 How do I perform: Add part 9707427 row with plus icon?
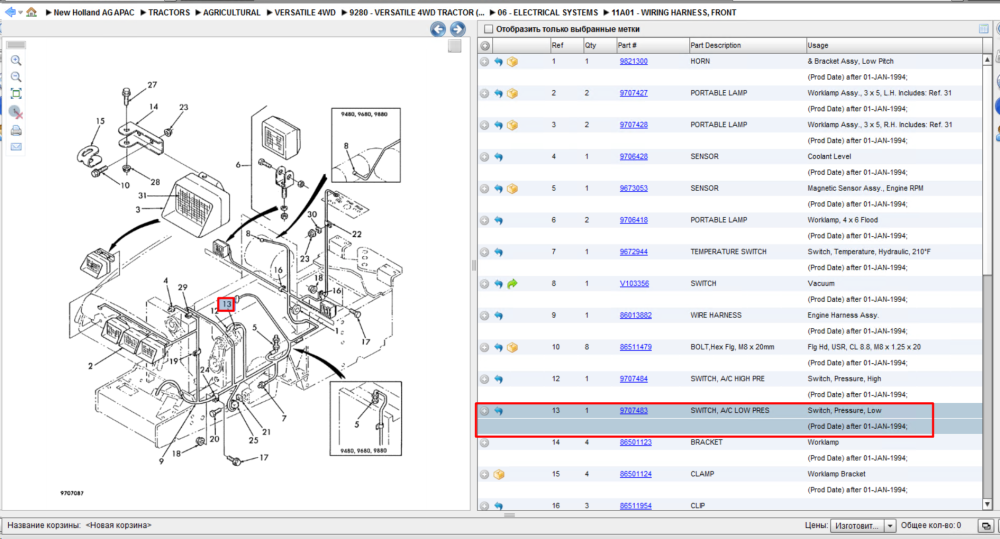coord(485,93)
